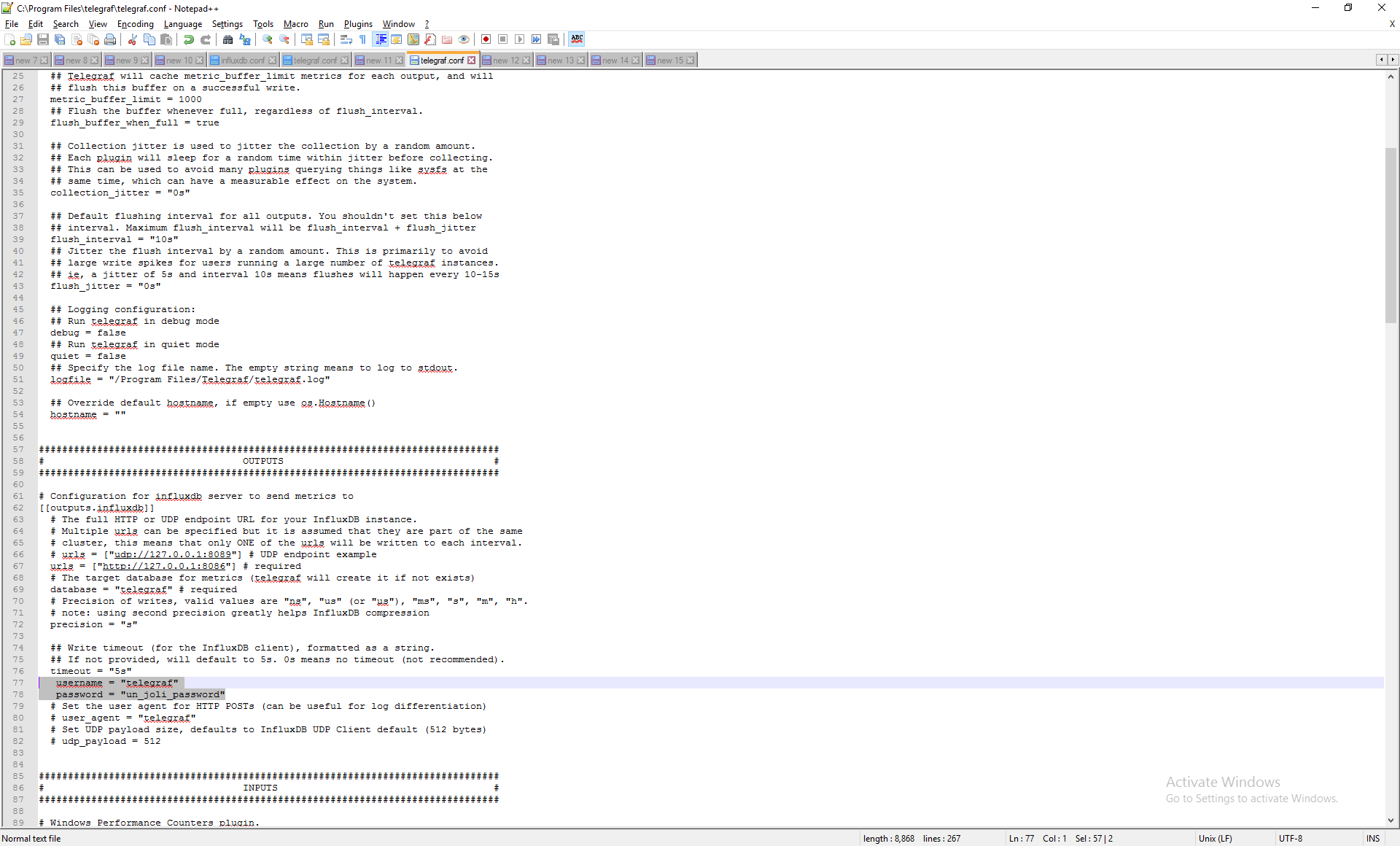
Task: Toggle the word wrap button
Action: 346,39
